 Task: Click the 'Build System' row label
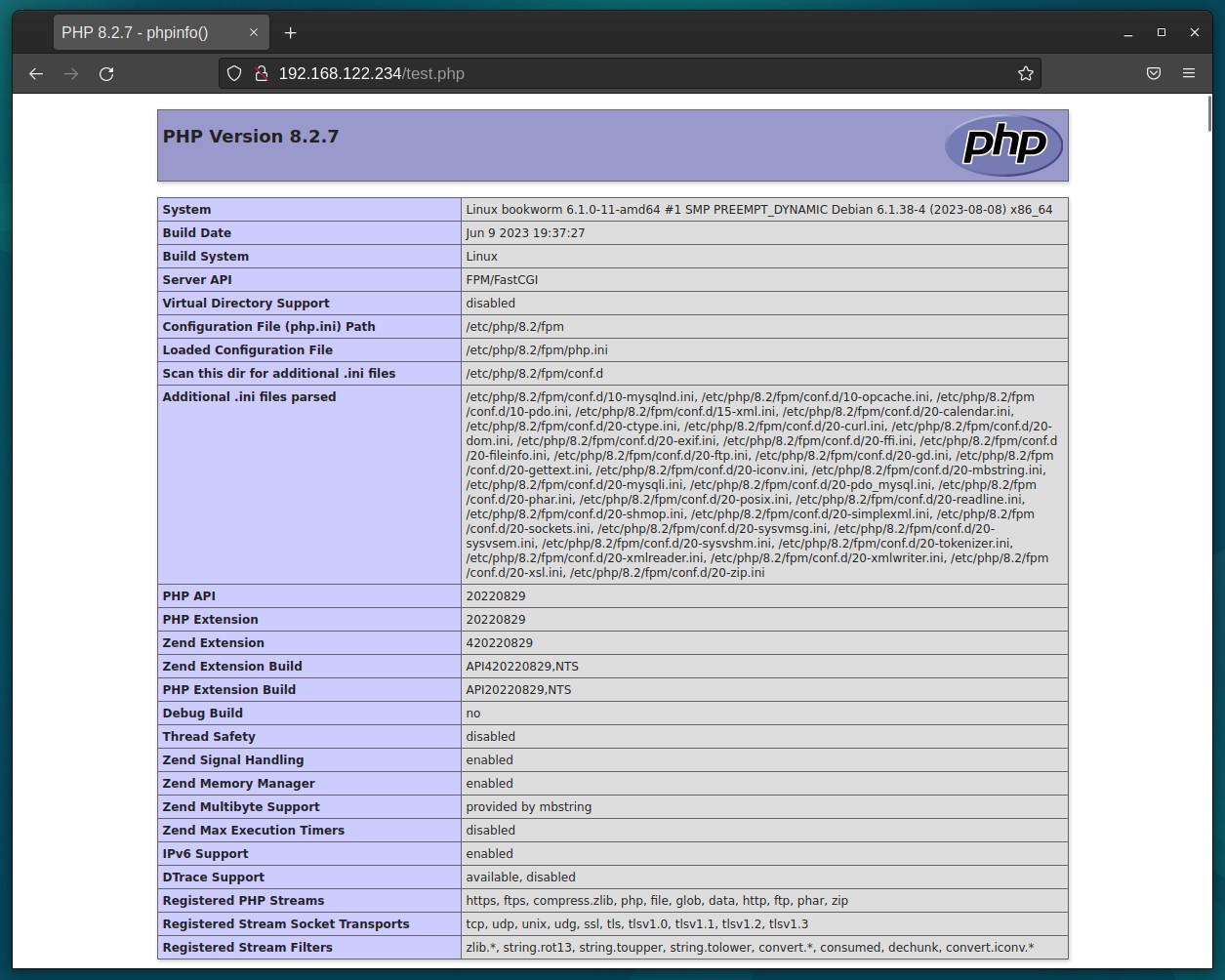pyautogui.click(x=205, y=257)
